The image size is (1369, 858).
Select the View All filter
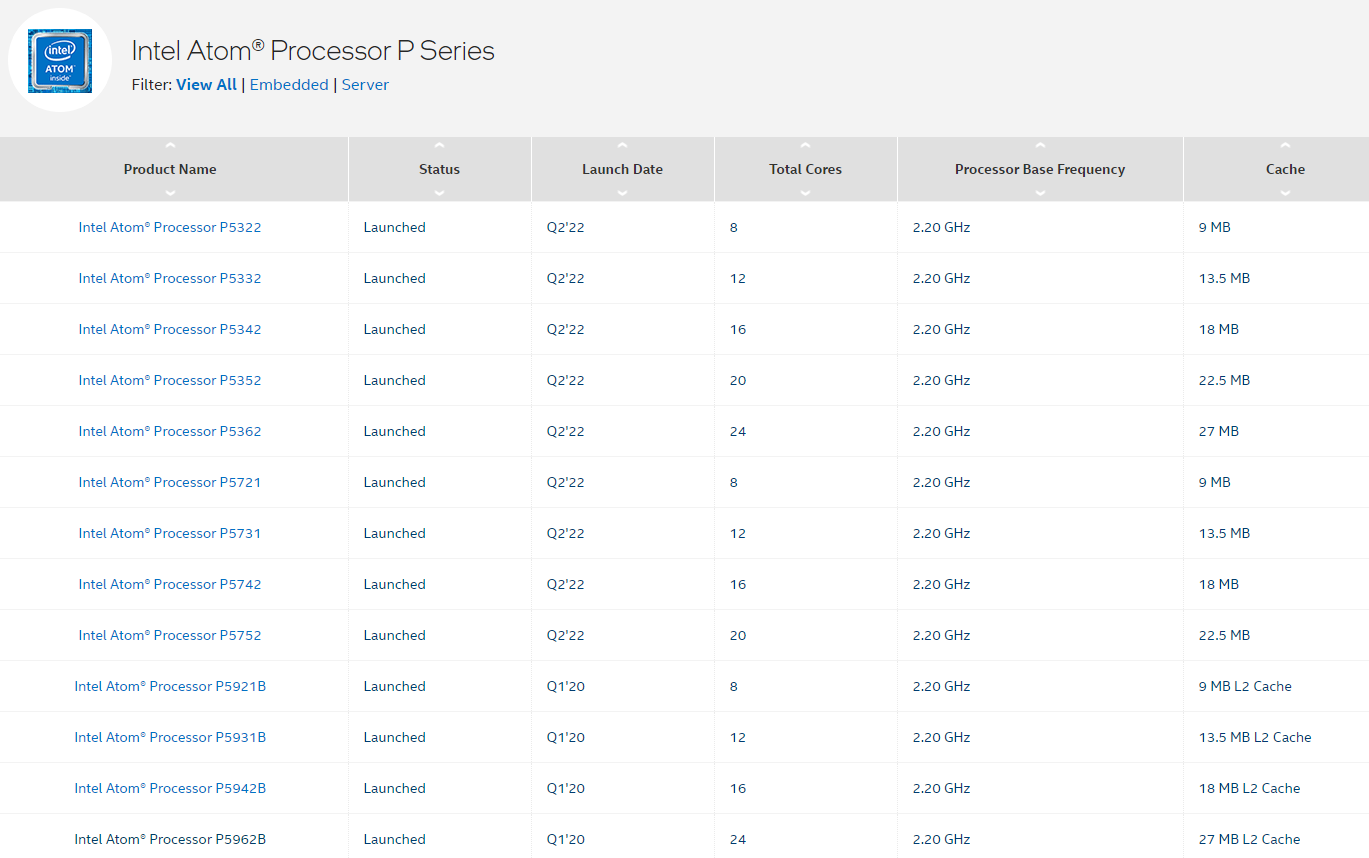206,85
